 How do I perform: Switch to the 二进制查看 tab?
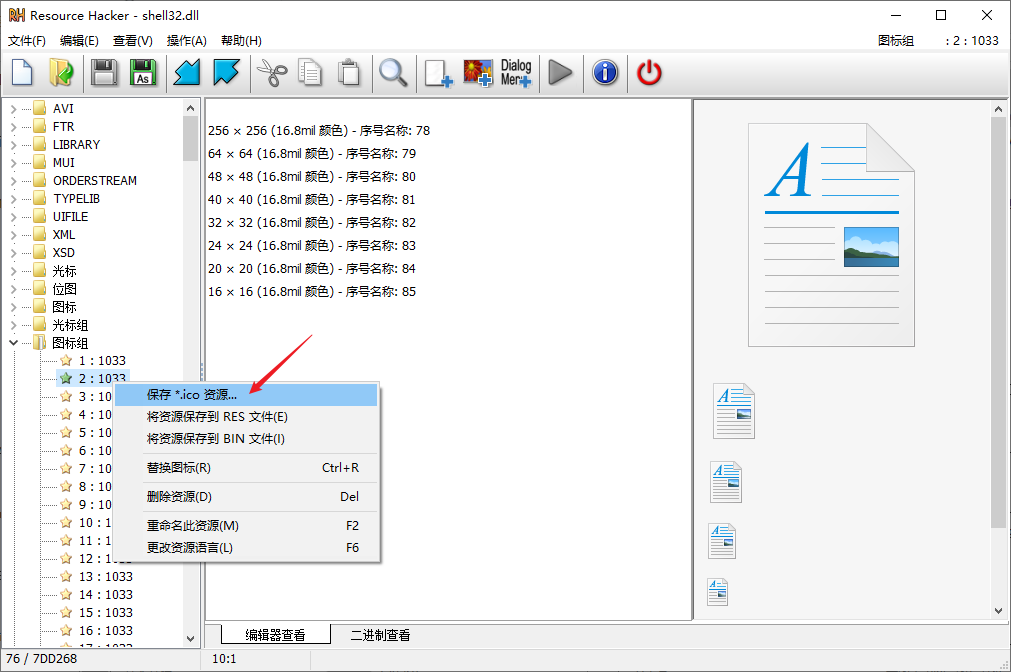379,635
